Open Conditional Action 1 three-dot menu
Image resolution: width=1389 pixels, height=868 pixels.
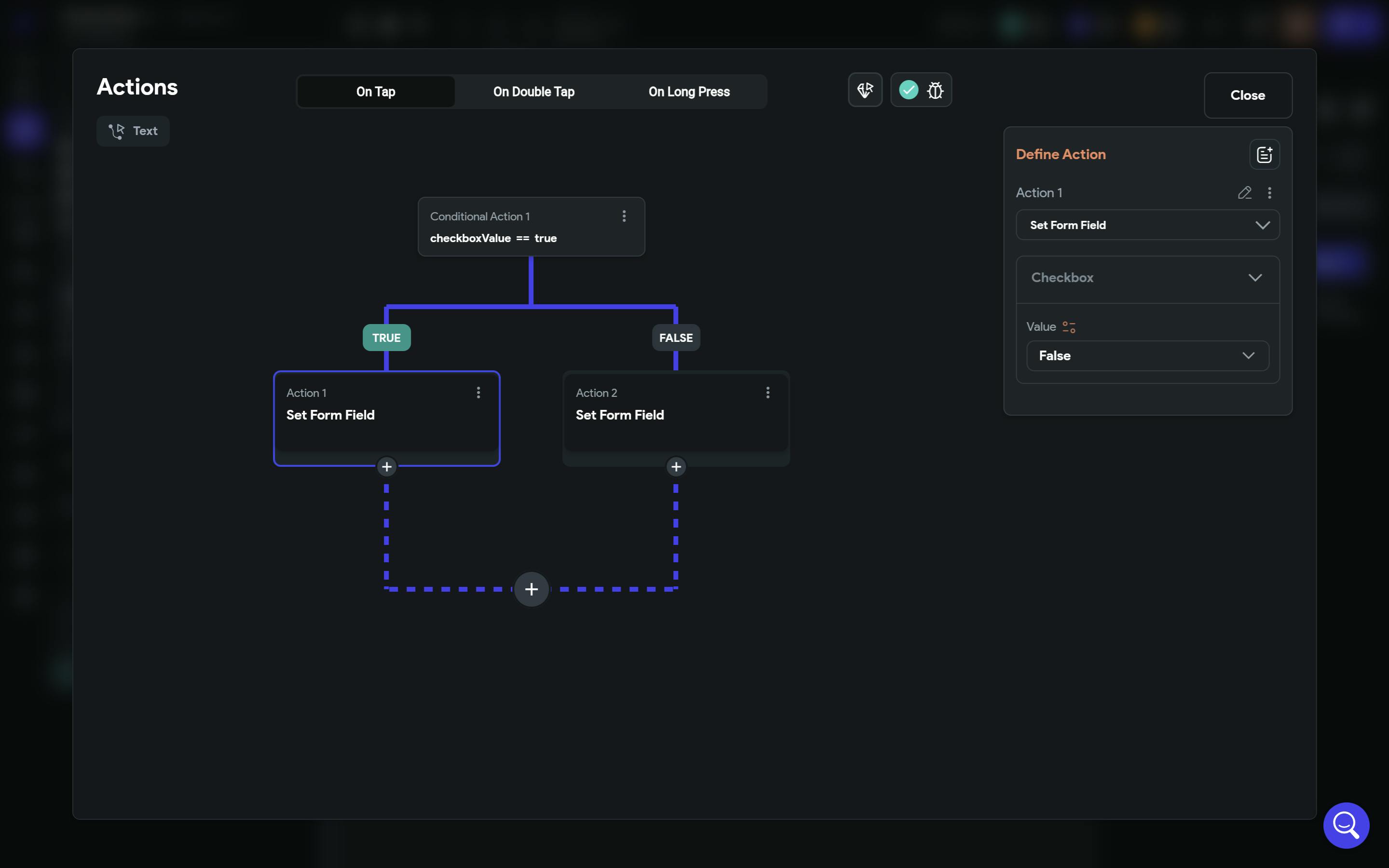624,217
